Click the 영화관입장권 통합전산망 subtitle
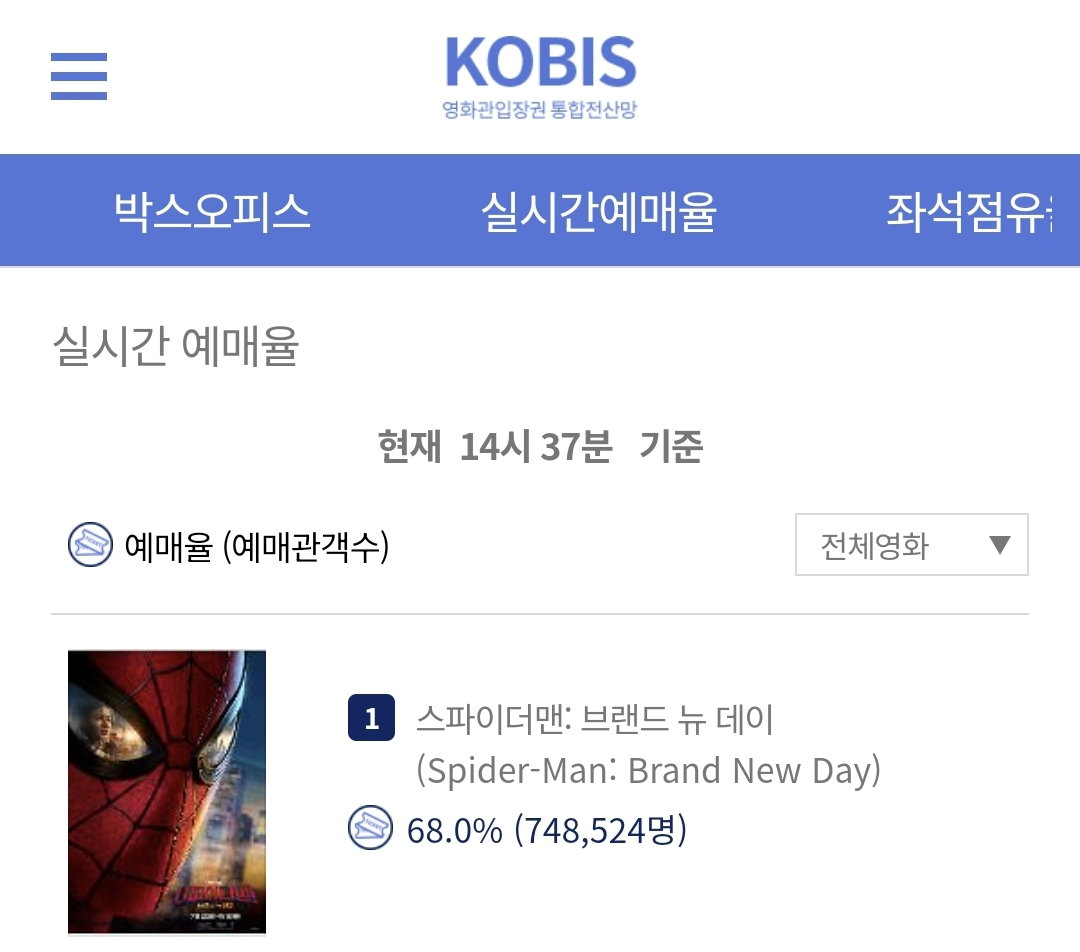Image resolution: width=1080 pixels, height=952 pixels. tap(540, 110)
